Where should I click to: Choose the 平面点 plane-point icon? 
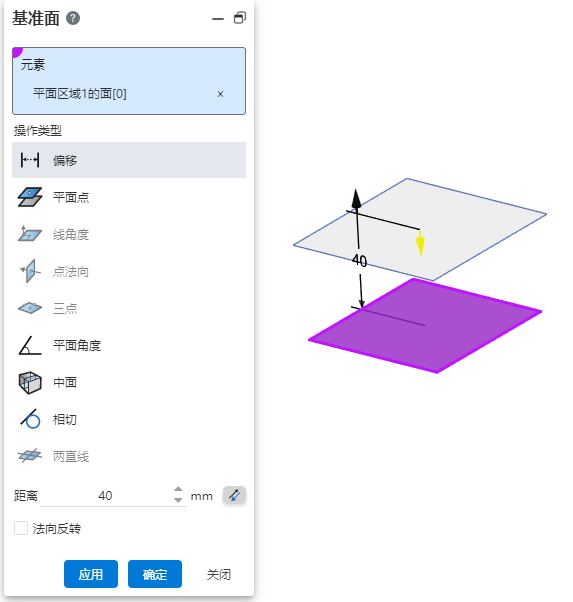pyautogui.click(x=30, y=197)
